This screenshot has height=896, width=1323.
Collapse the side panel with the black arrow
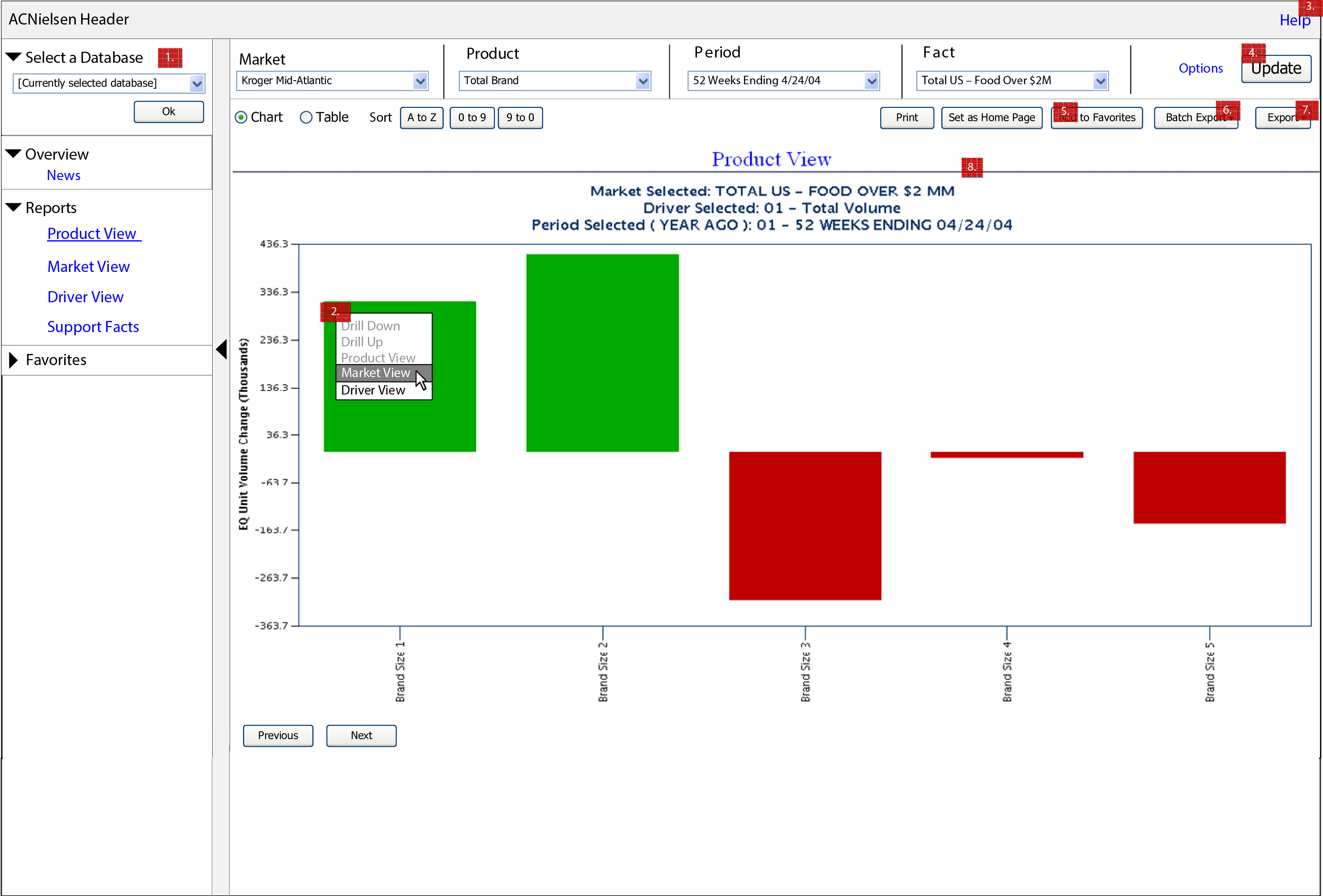click(x=222, y=349)
